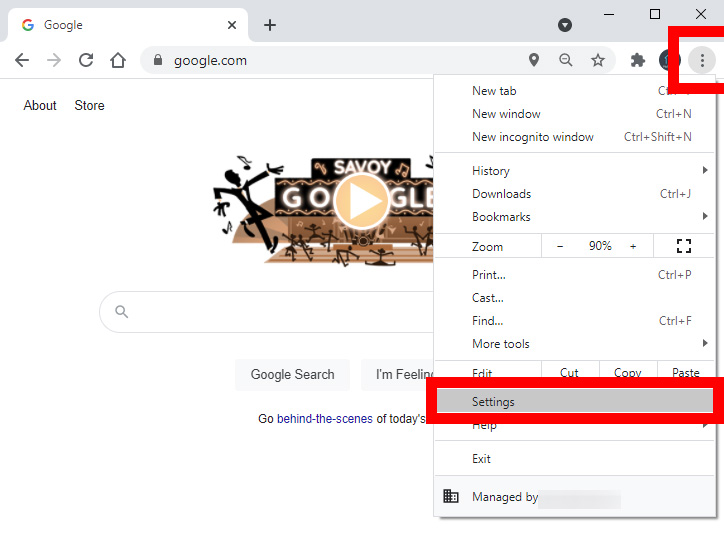Reload the page with the refresh icon

86,60
